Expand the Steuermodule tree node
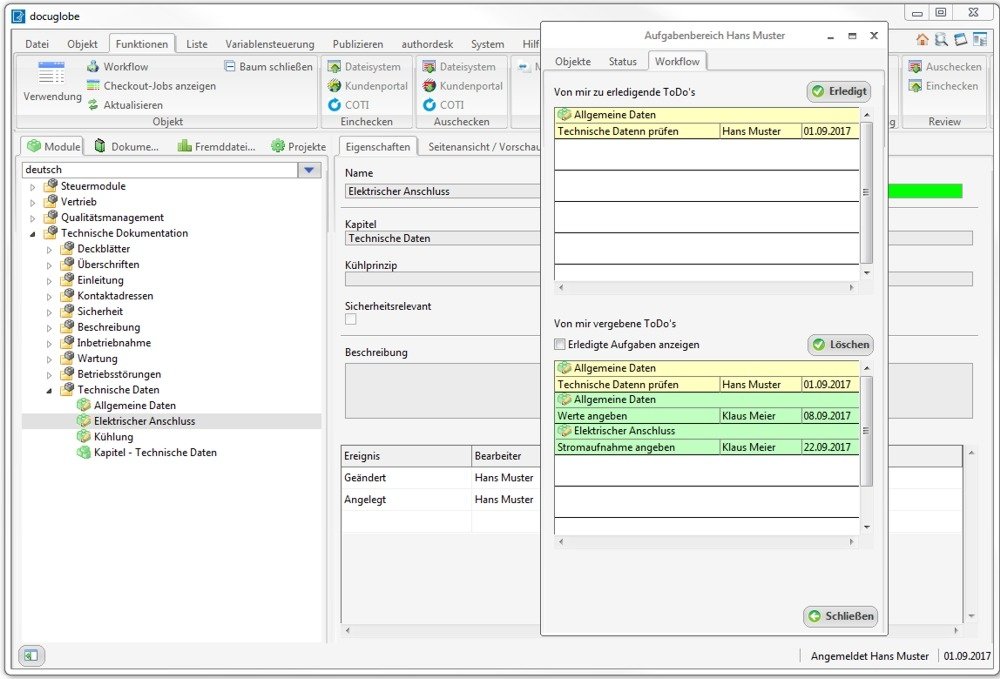 32,187
